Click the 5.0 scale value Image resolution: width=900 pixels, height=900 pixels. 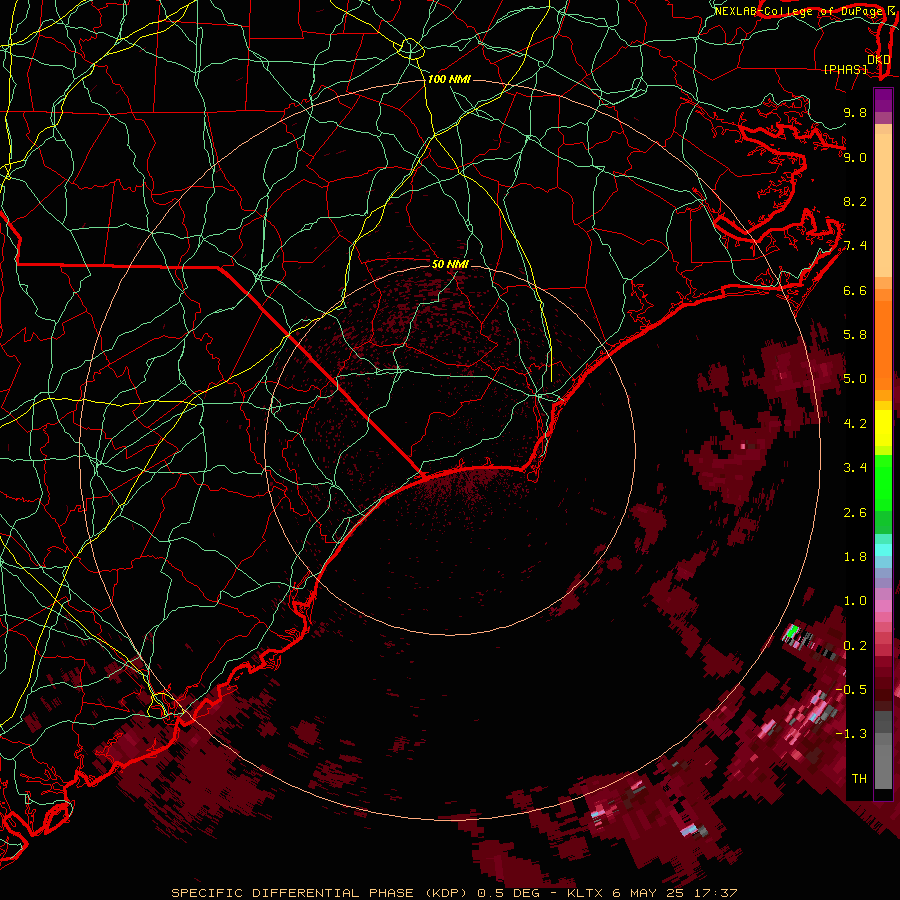tap(855, 379)
